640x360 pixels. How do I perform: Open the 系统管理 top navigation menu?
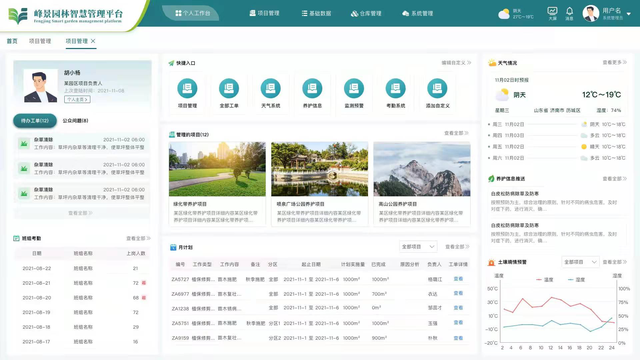coord(417,13)
